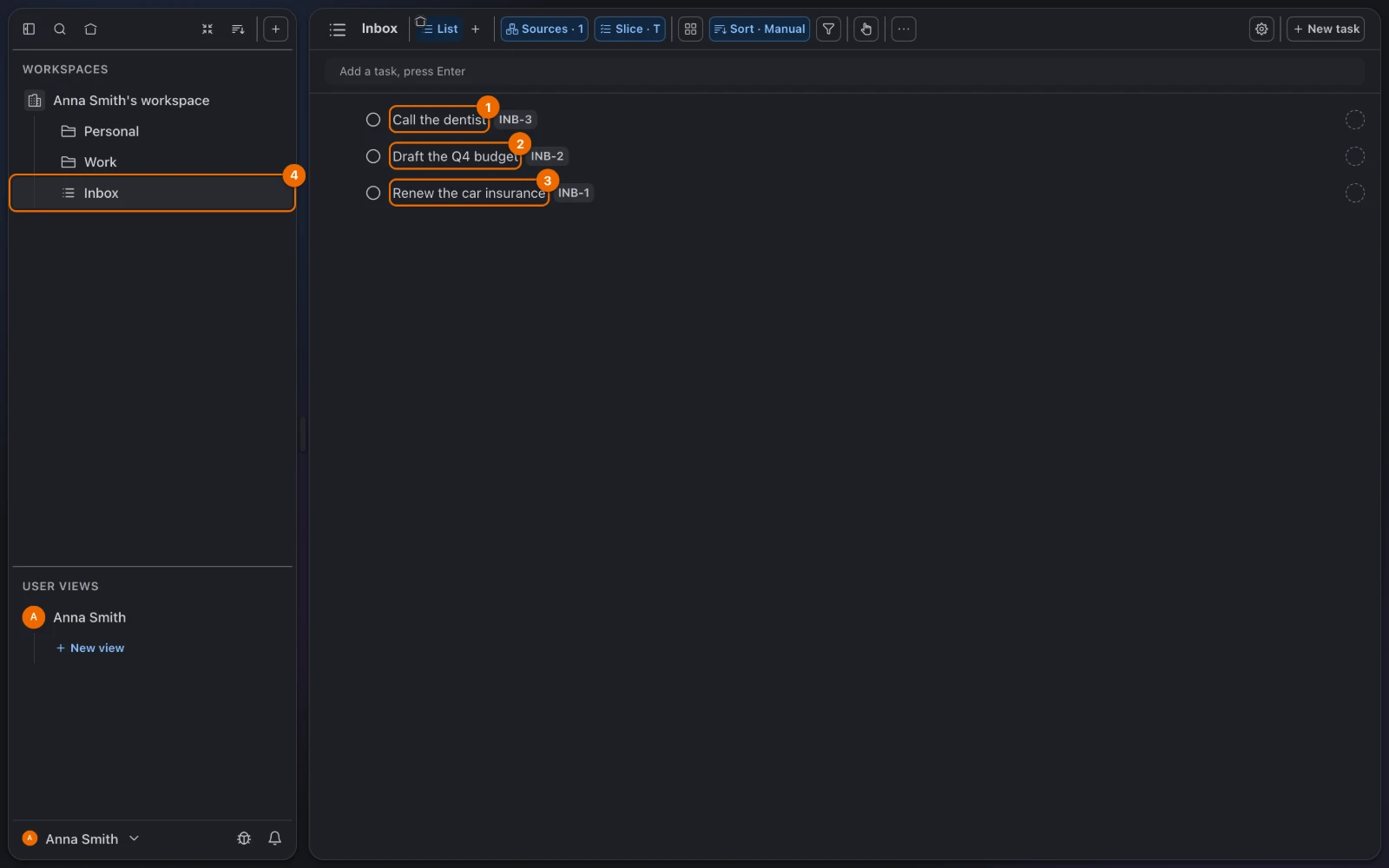Open task titled Renew the car insurance

(x=469, y=193)
